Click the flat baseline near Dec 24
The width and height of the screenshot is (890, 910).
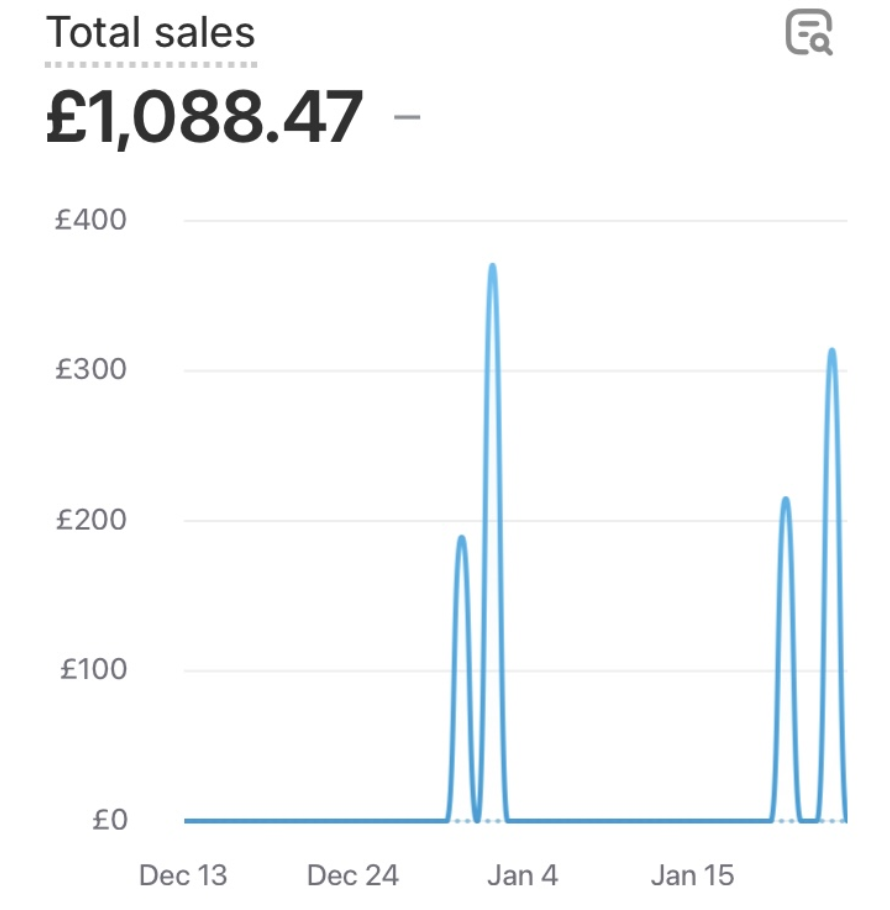(353, 821)
